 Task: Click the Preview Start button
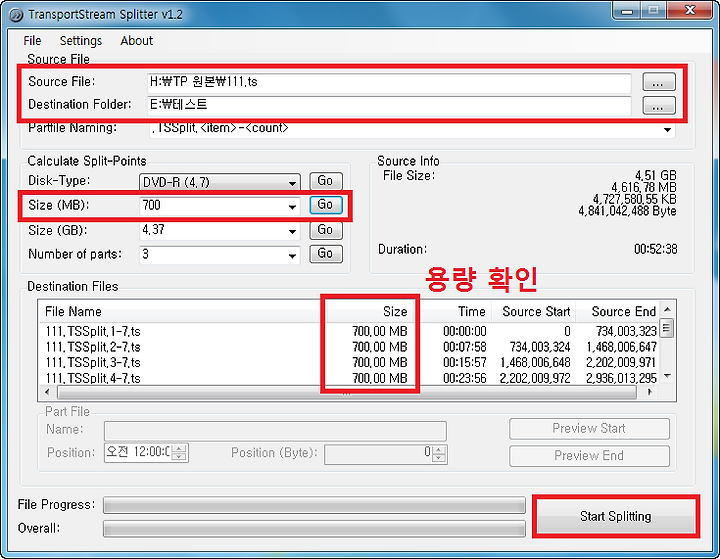589,429
